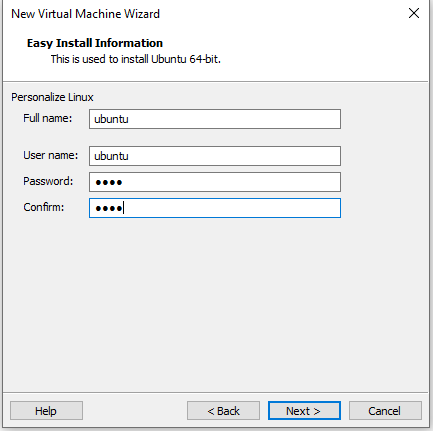This screenshot has height=431, width=433.
Task: Click the 'Easy Install Information' heading
Action: [95, 43]
